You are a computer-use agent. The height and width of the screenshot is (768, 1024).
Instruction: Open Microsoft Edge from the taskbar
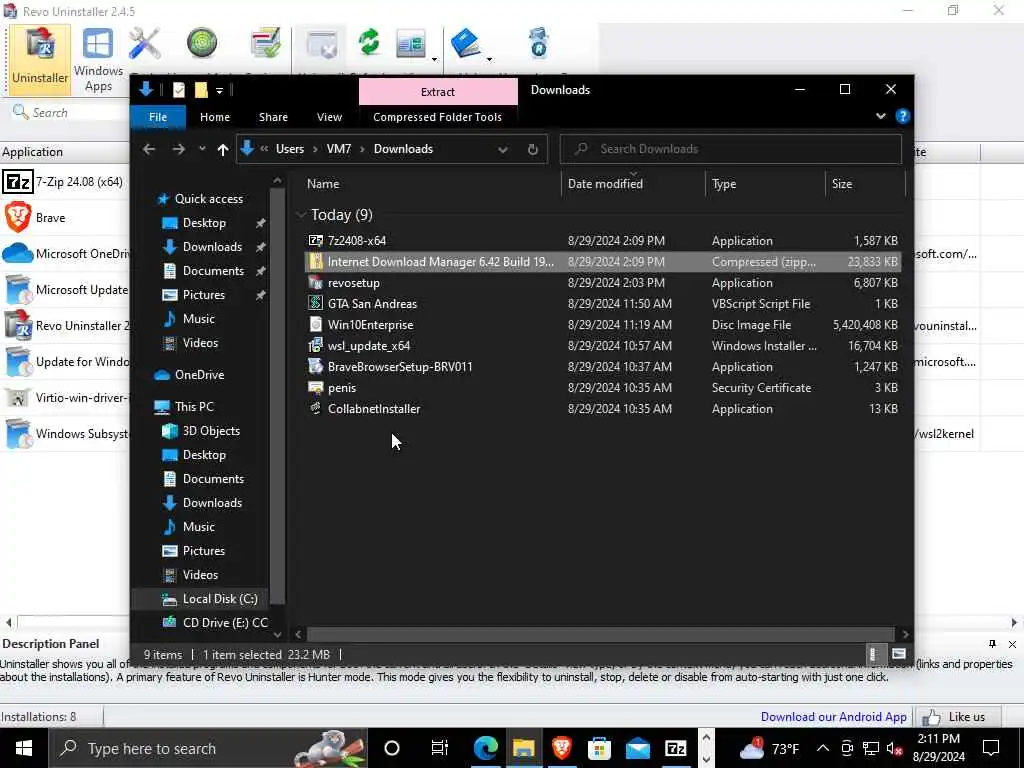[485, 748]
